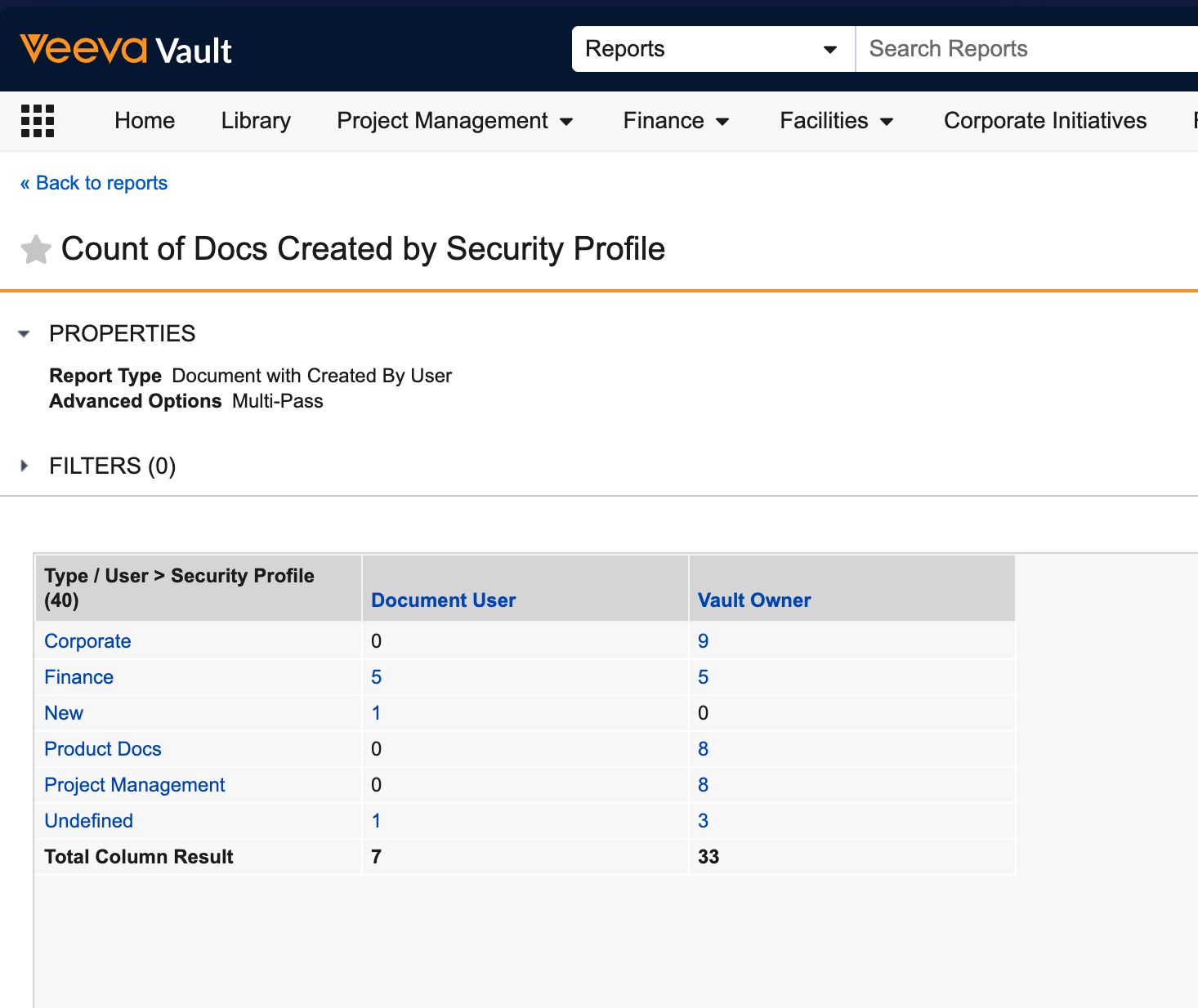Select the report title text
Screen dimensions: 1198x1008
tap(364, 249)
